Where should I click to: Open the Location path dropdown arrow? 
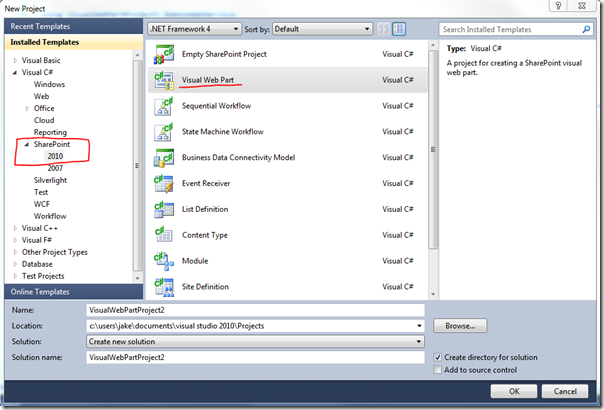(x=419, y=326)
